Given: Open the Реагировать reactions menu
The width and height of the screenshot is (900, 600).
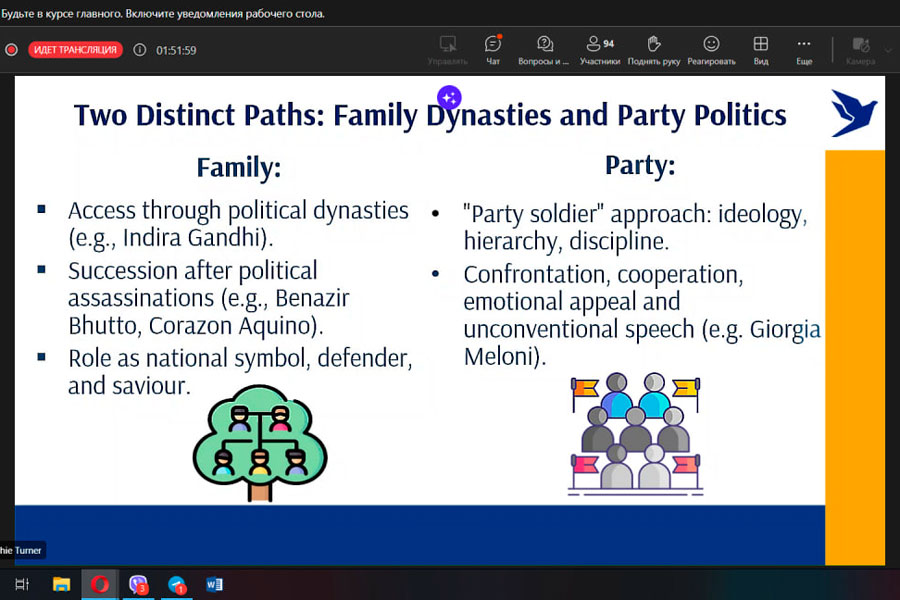Looking at the screenshot, I should pyautogui.click(x=711, y=49).
